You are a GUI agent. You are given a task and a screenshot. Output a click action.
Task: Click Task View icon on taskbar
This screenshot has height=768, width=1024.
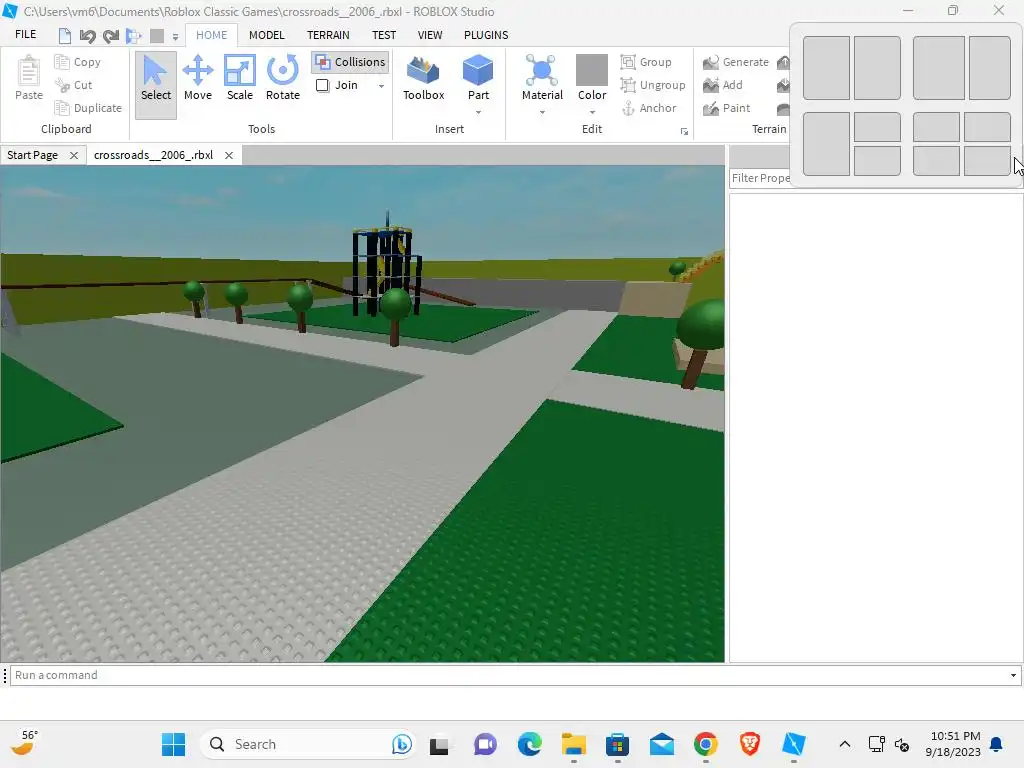pyautogui.click(x=439, y=744)
